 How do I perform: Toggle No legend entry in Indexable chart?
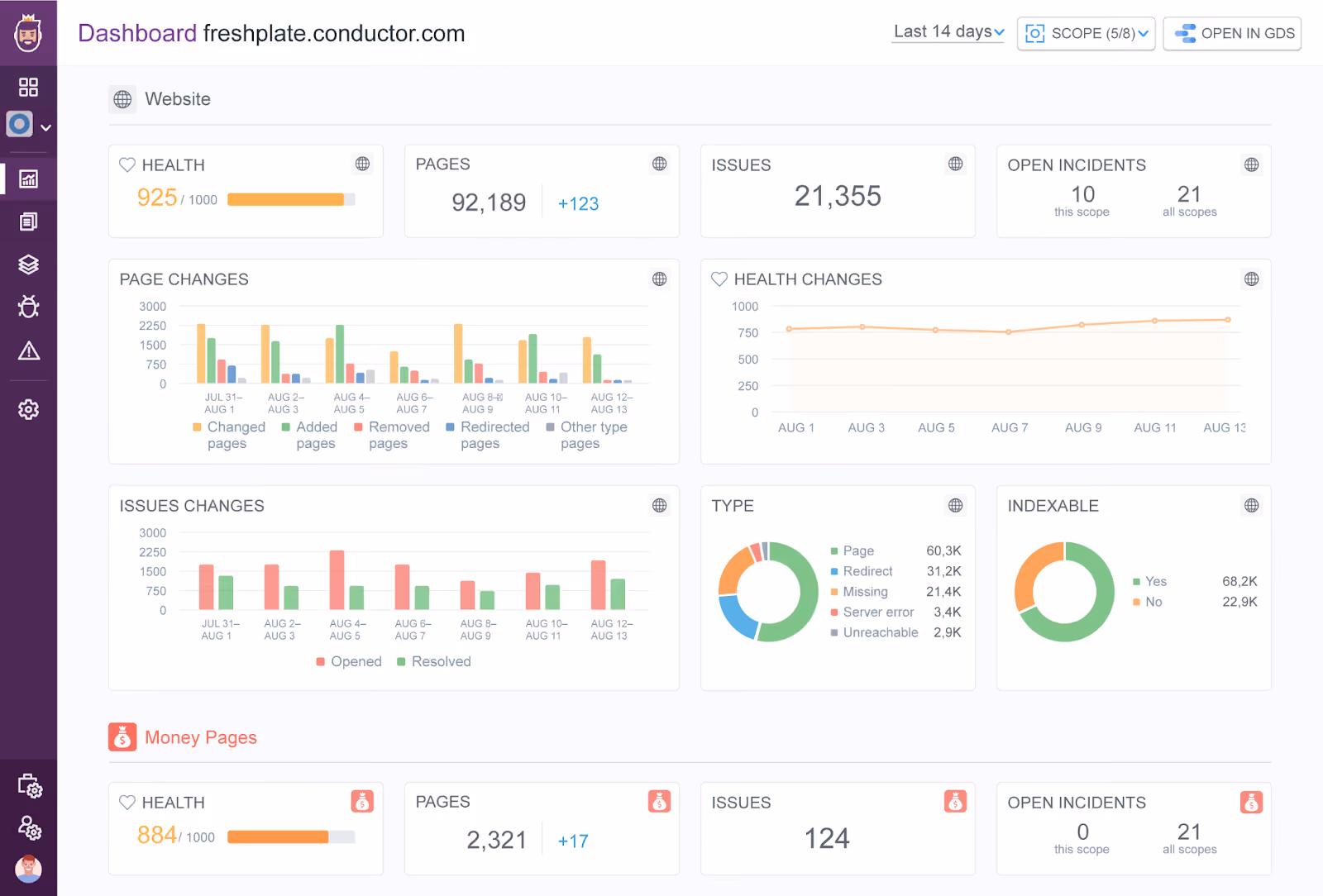pos(1148,602)
